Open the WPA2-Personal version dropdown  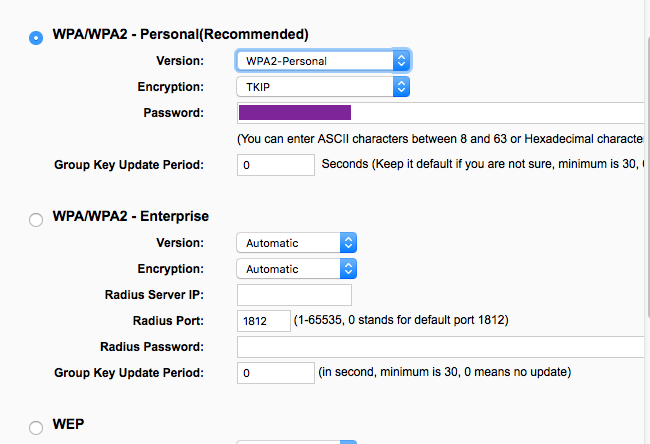pos(323,61)
